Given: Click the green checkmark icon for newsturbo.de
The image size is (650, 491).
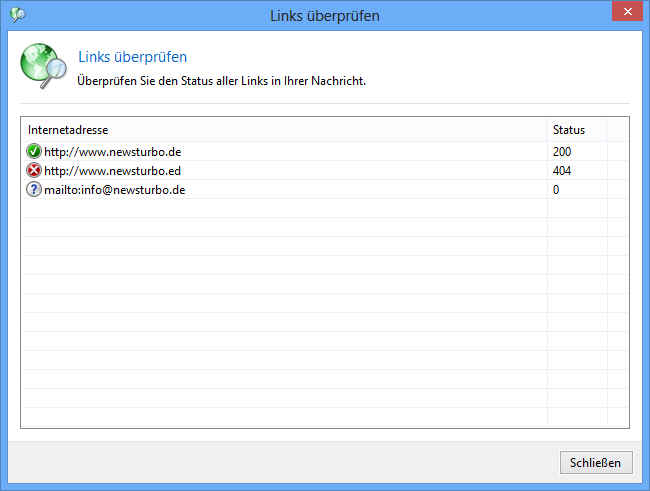Looking at the screenshot, I should 34,151.
